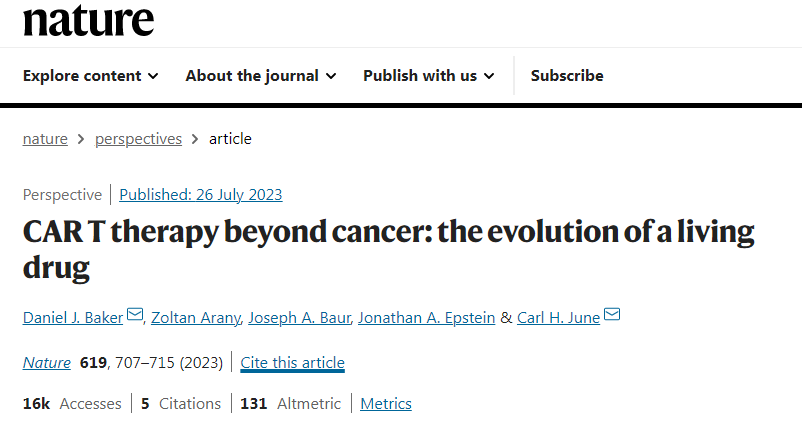Click the email icon beside Daniel J. Baker
This screenshot has width=802, height=443.
136,316
